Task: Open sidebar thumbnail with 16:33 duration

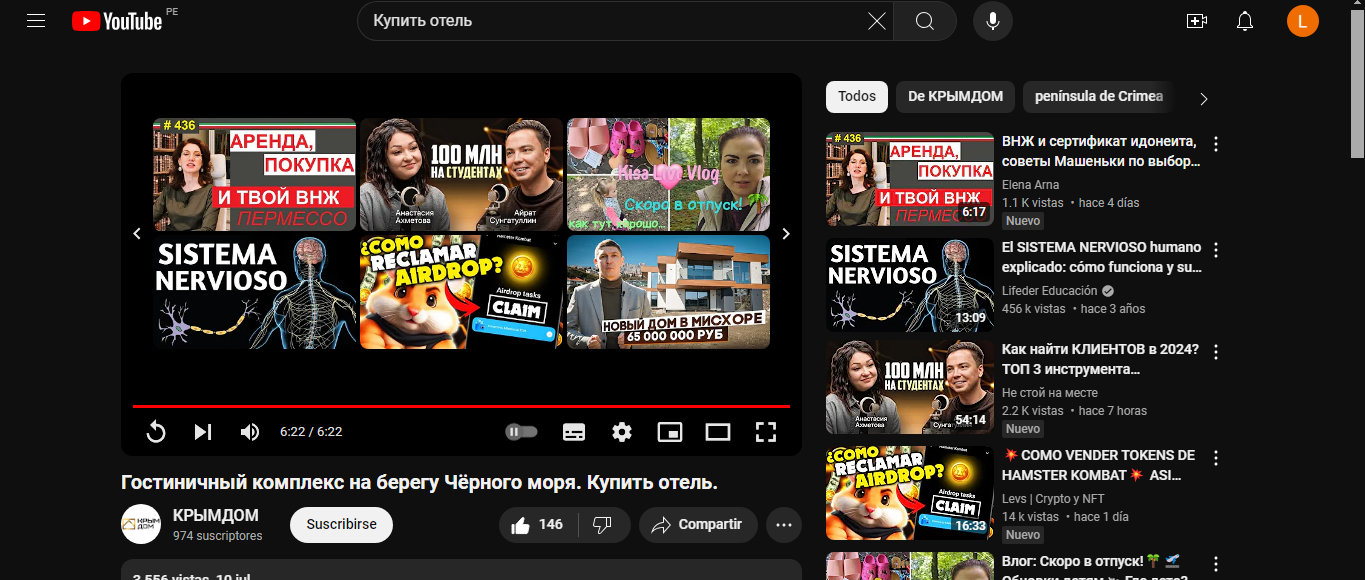Action: [x=910, y=493]
